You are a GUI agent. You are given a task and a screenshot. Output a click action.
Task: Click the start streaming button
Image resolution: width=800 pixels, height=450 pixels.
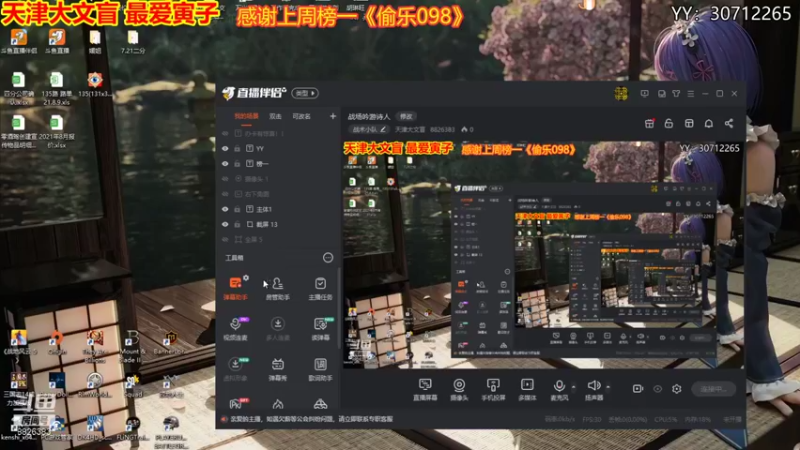point(713,389)
